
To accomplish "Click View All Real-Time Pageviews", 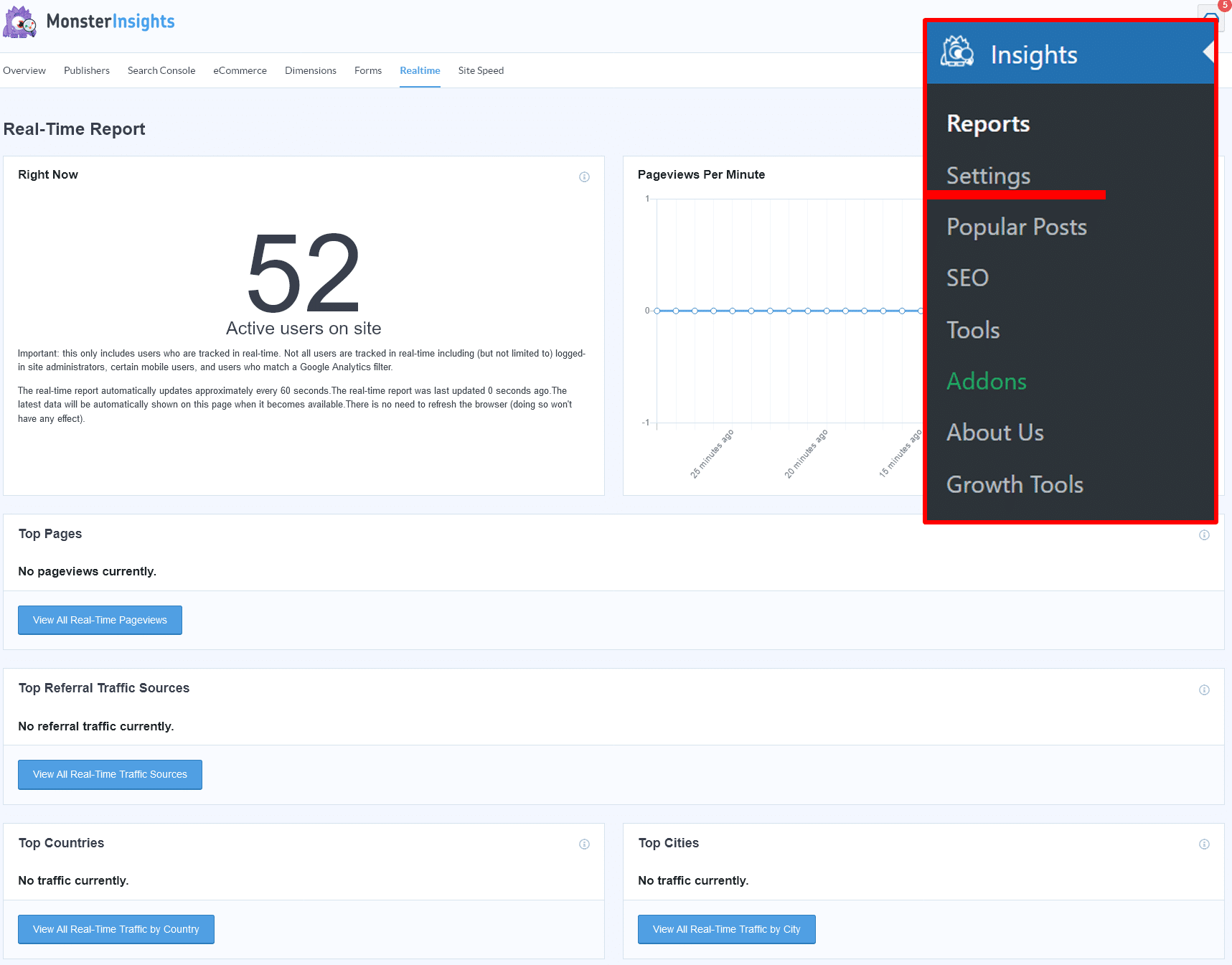I will click(99, 620).
